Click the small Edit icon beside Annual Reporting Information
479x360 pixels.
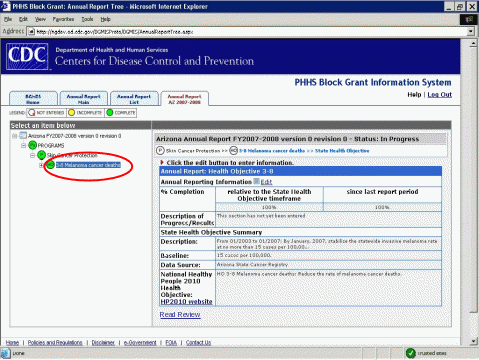click(256, 181)
